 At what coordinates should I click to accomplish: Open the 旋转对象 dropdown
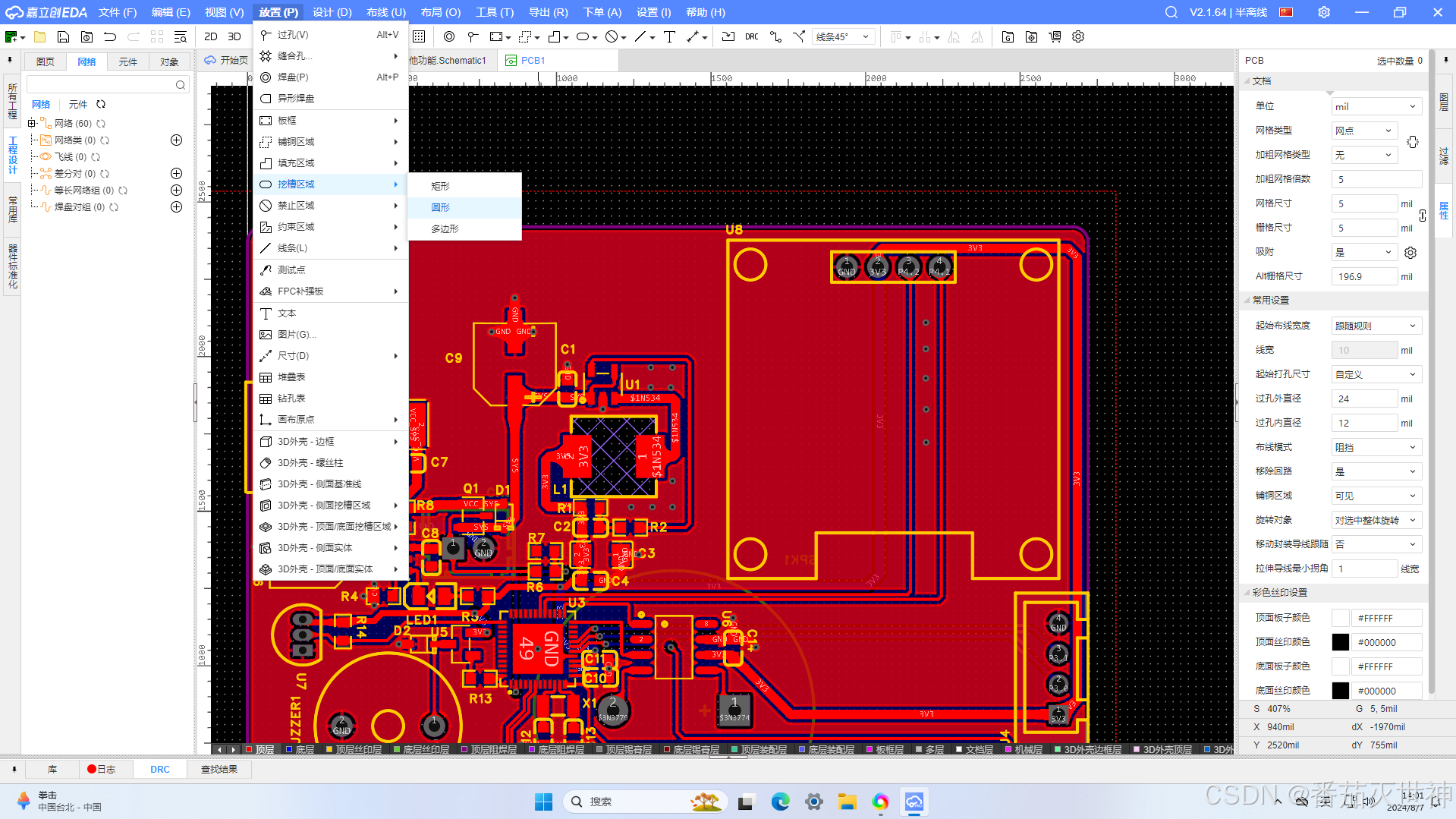pos(1376,520)
